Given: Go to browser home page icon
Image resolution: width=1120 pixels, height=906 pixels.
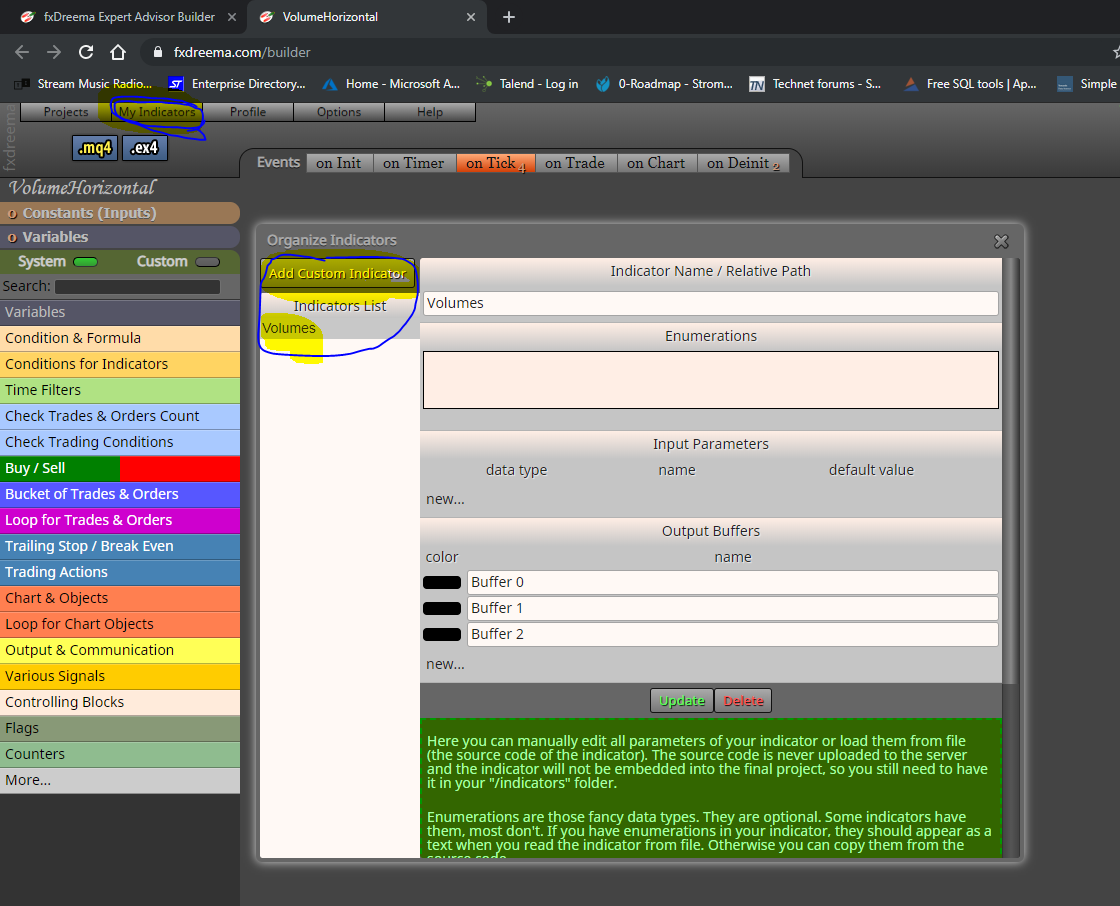Looking at the screenshot, I should (x=118, y=52).
